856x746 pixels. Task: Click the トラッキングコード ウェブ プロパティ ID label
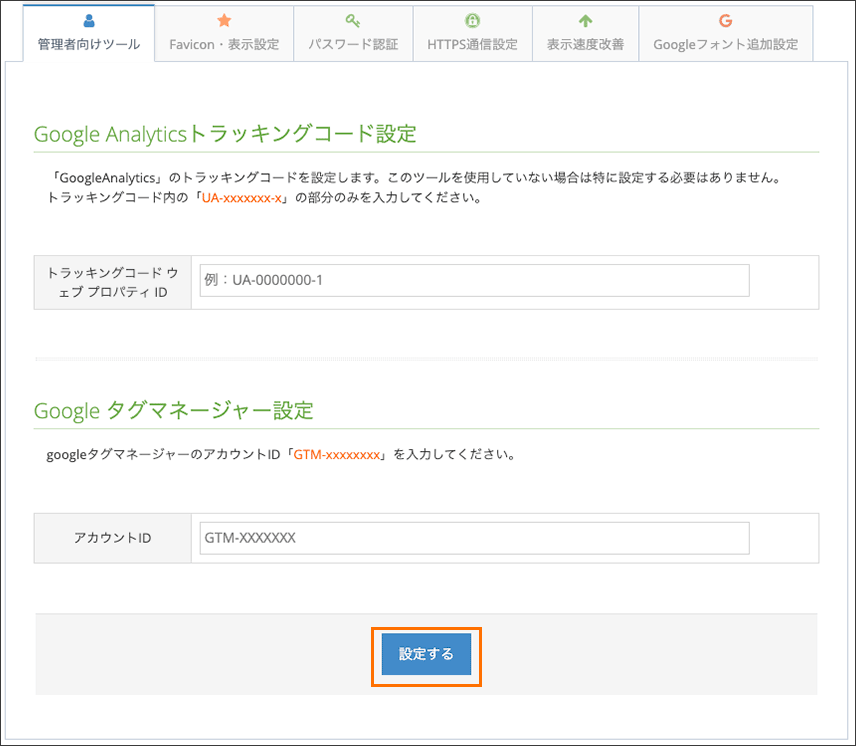point(112,283)
